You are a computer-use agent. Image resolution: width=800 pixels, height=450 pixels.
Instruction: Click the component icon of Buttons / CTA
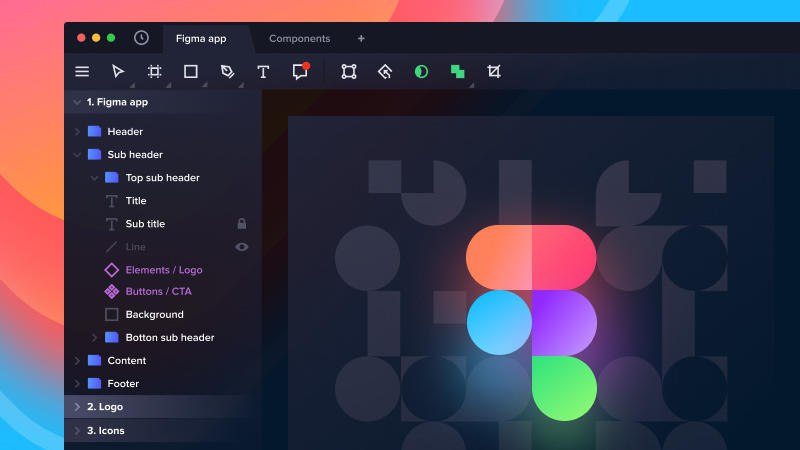point(112,291)
